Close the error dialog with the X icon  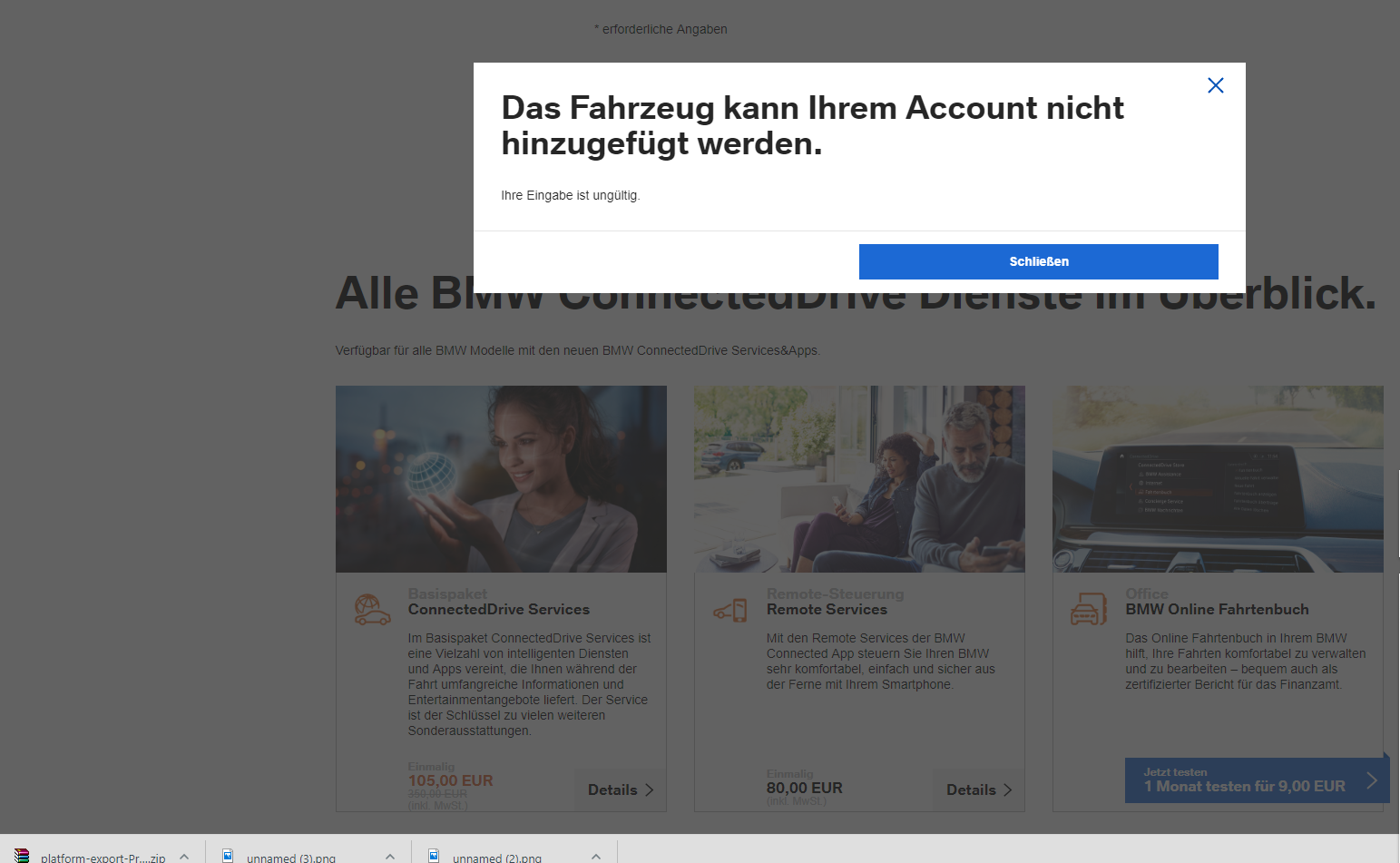click(x=1216, y=85)
